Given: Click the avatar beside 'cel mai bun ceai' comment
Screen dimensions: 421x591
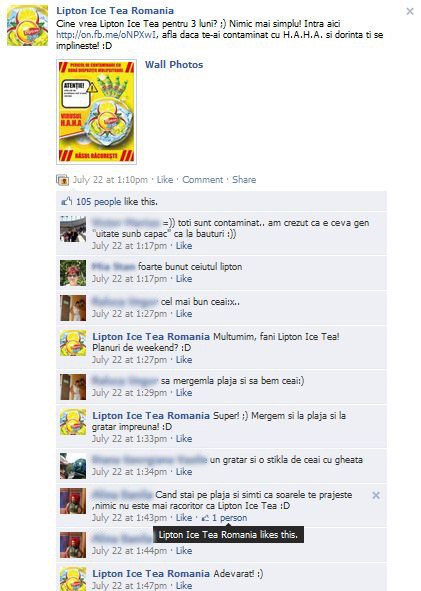Looking at the screenshot, I should click(73, 308).
